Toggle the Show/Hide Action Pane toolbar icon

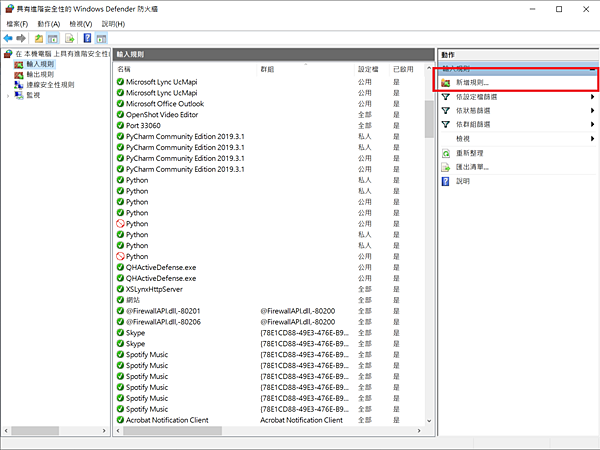(x=101, y=38)
